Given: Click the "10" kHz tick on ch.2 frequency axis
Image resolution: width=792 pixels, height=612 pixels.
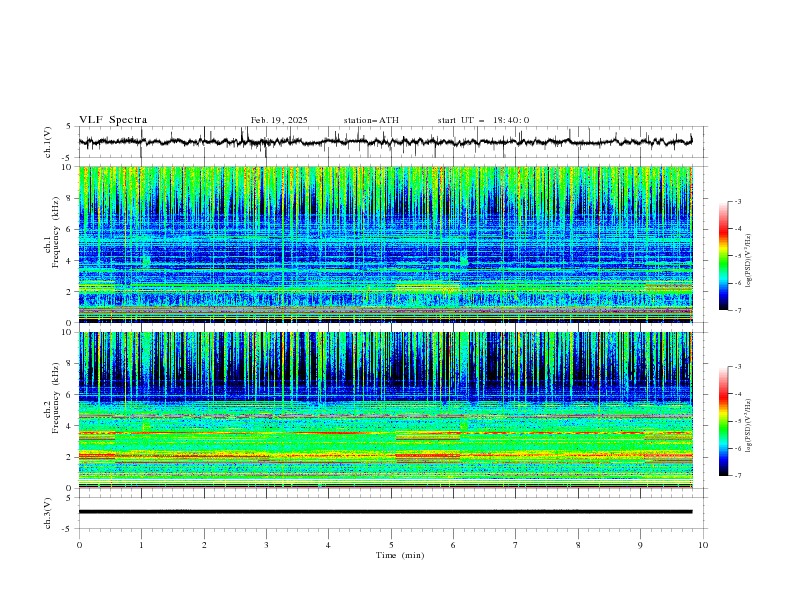Looking at the screenshot, I should (x=68, y=332).
